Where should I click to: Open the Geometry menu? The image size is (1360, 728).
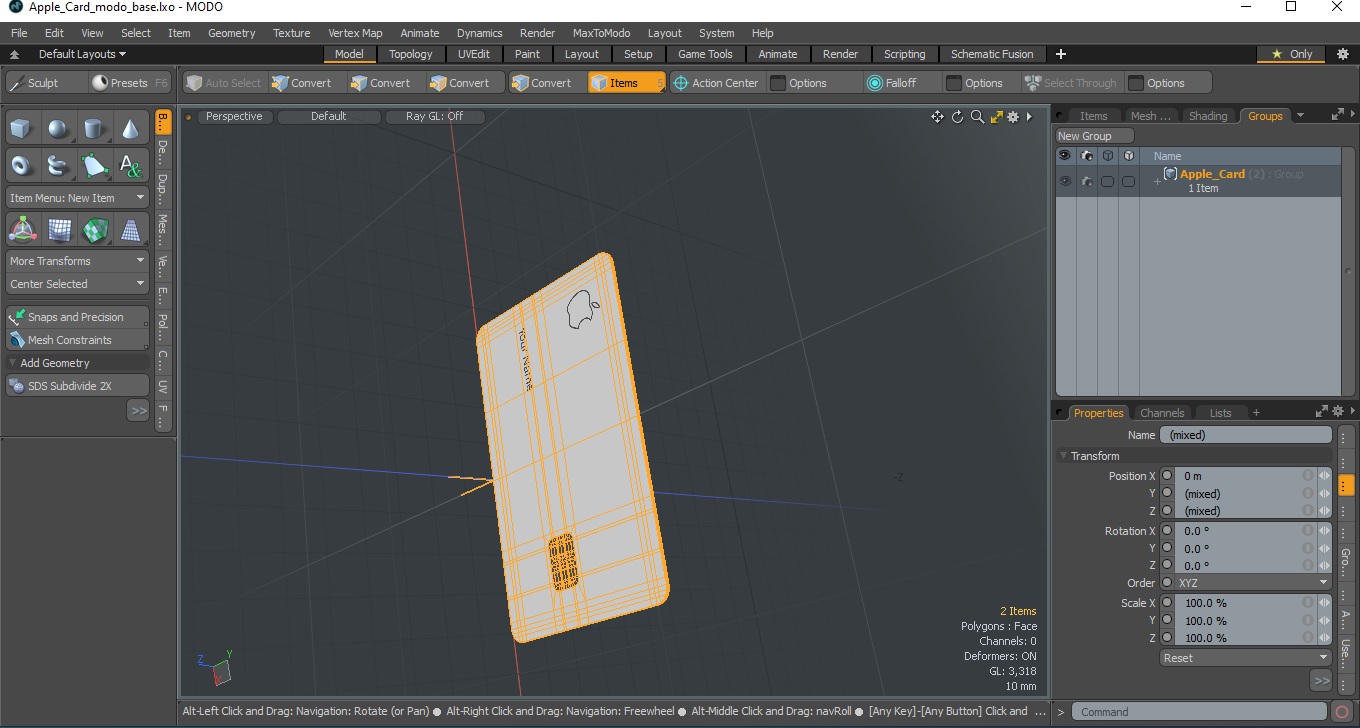[232, 33]
